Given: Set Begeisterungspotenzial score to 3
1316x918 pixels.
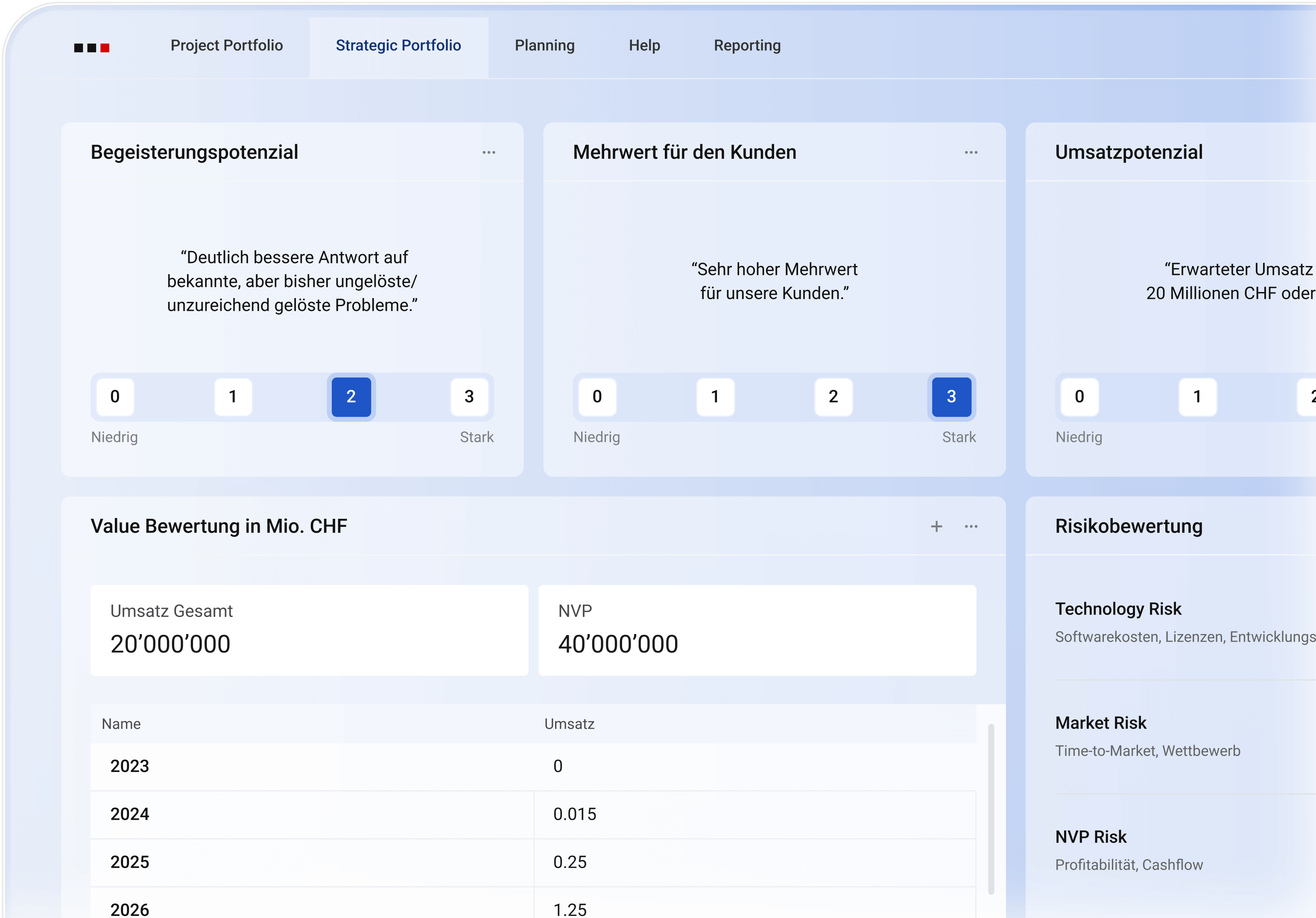Looking at the screenshot, I should coord(469,397).
